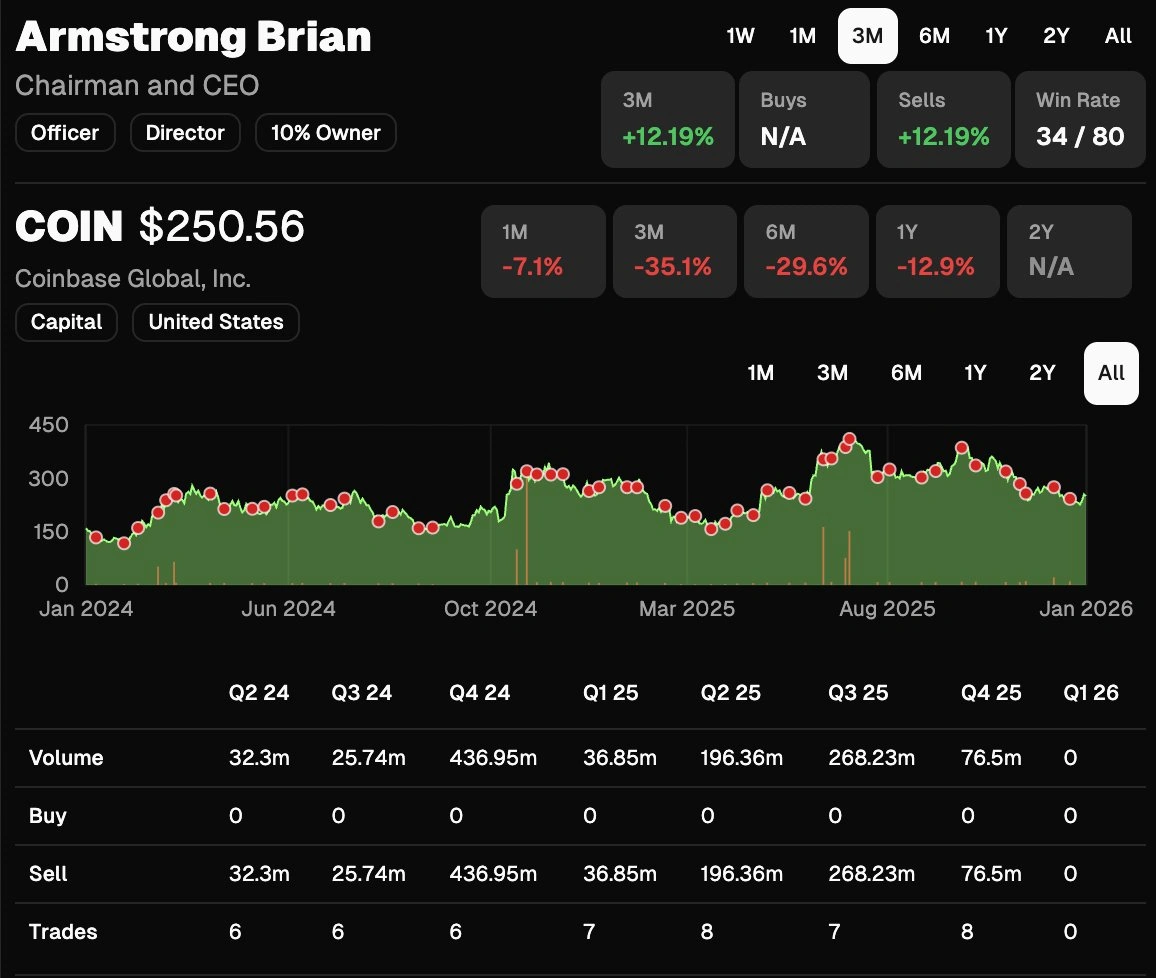1156x978 pixels.
Task: Select the All timeframe in the top selector
Action: [x=1118, y=36]
